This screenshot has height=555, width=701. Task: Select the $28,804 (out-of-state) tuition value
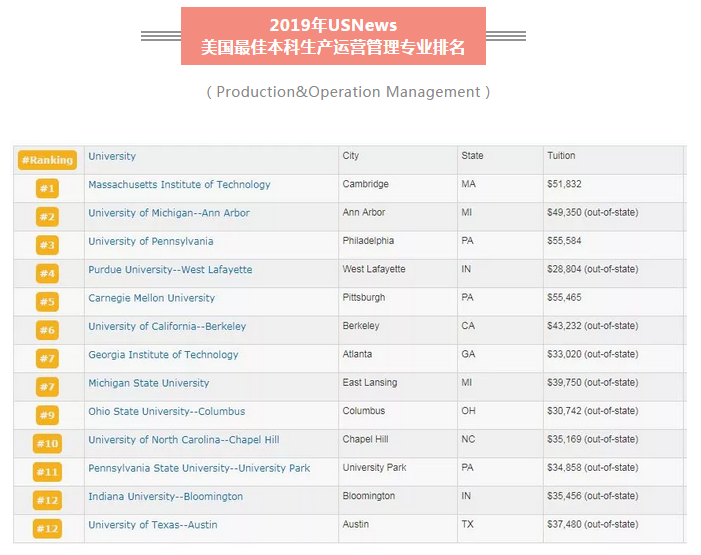593,269
